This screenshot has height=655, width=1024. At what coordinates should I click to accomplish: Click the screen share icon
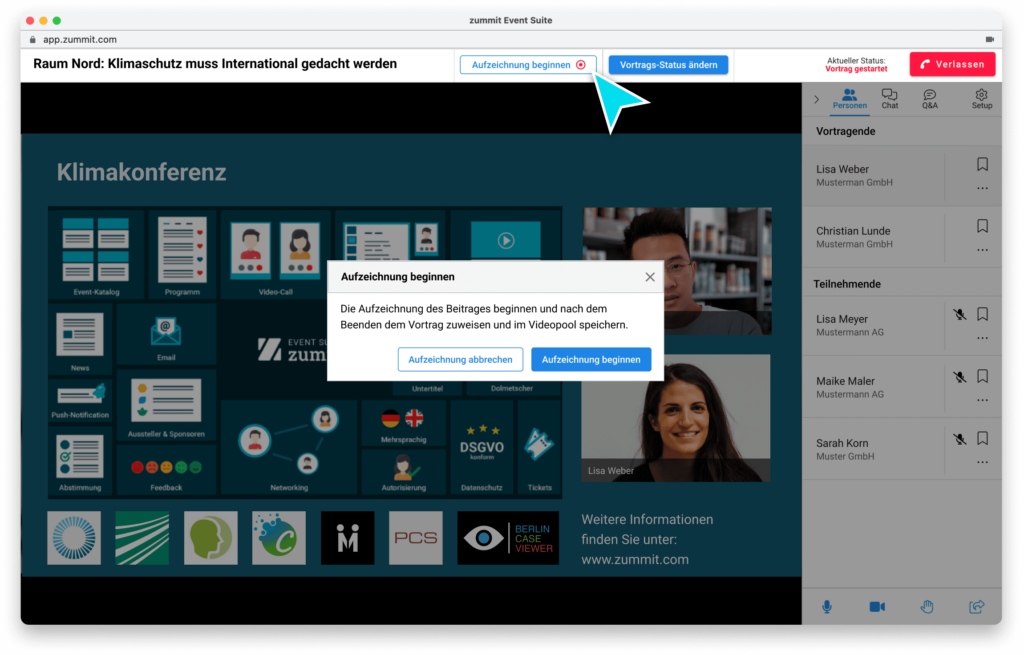(977, 607)
